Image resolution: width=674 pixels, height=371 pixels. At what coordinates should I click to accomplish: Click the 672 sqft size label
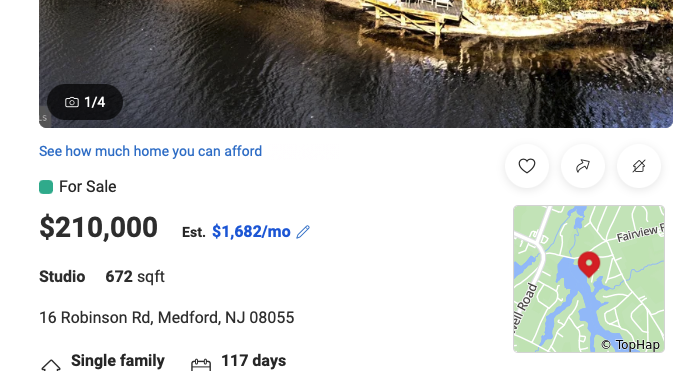(x=135, y=277)
